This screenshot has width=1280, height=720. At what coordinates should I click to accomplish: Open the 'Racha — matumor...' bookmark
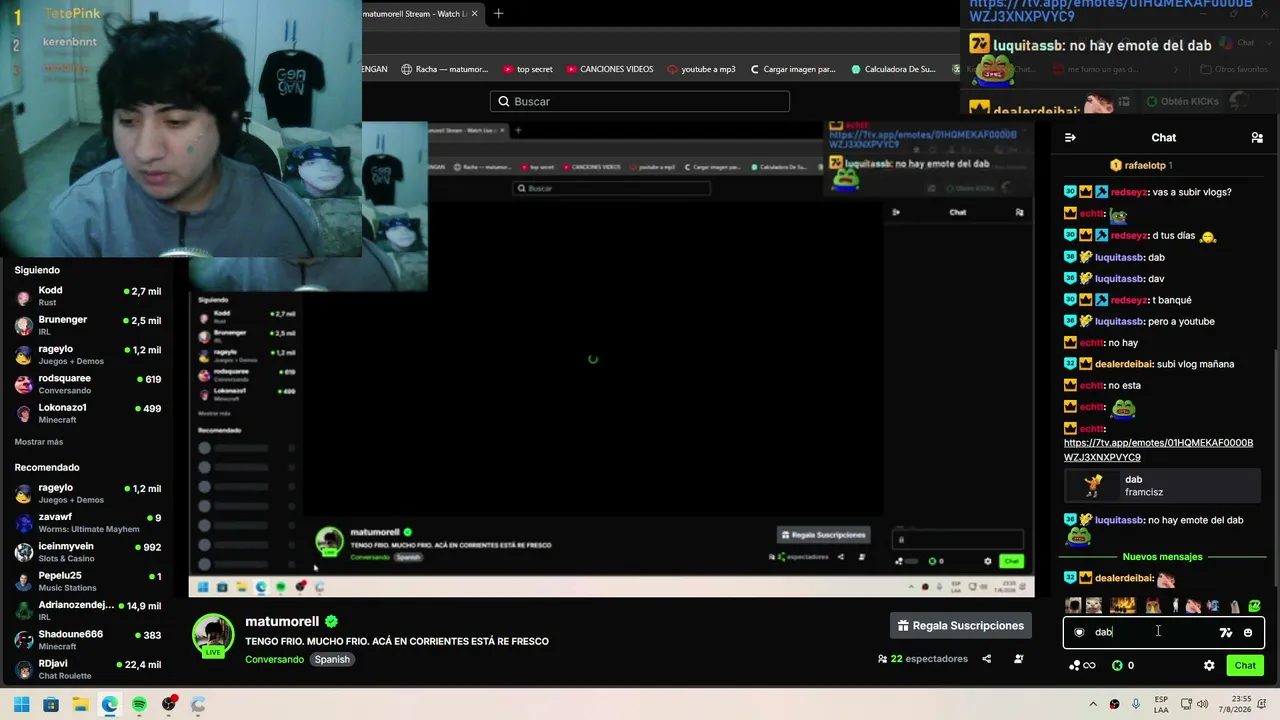[x=445, y=69]
